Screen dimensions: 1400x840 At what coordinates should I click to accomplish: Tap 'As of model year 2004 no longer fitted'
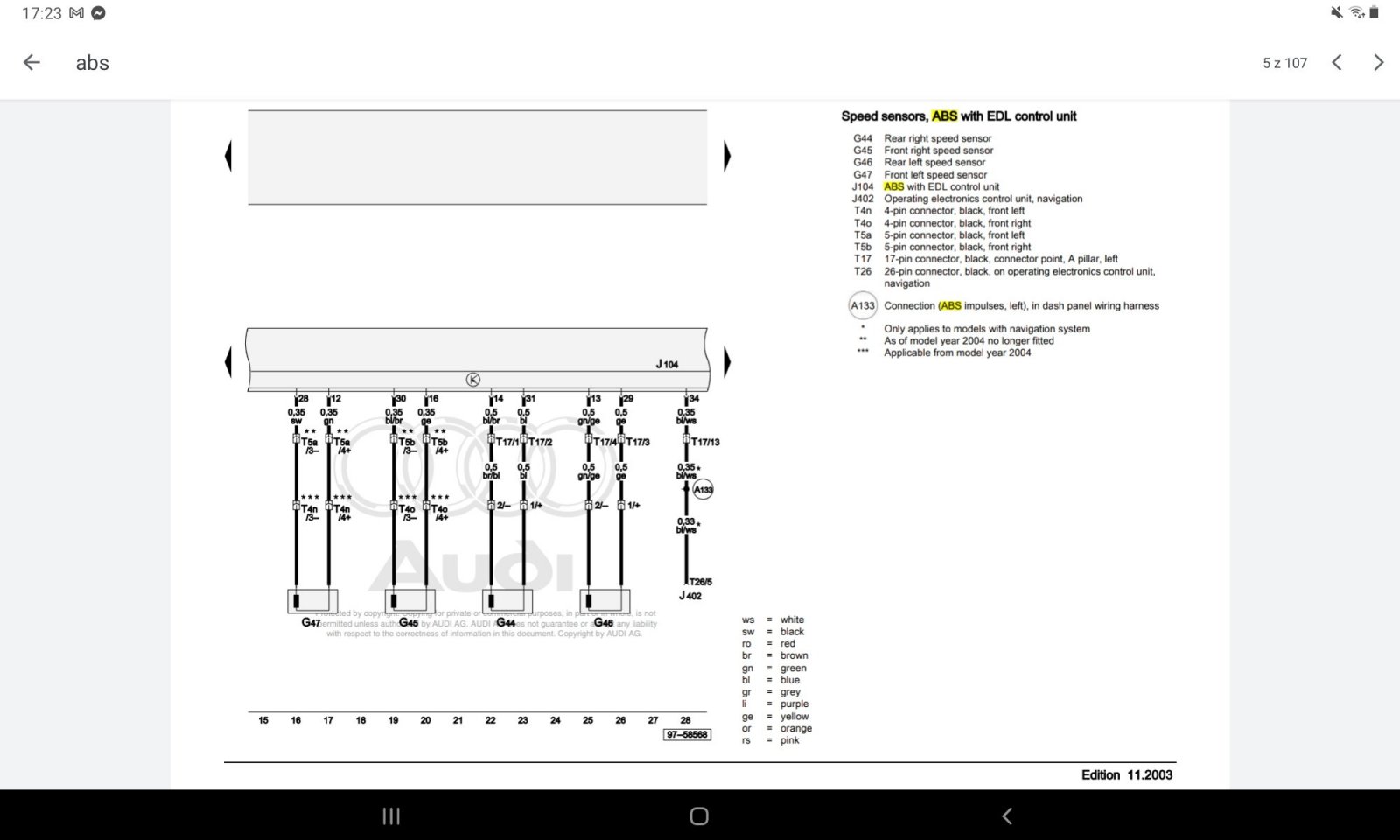[969, 340]
